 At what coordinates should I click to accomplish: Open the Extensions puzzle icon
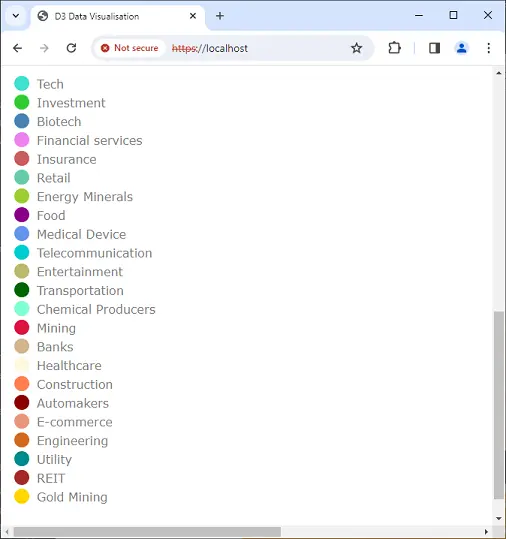pyautogui.click(x=394, y=48)
